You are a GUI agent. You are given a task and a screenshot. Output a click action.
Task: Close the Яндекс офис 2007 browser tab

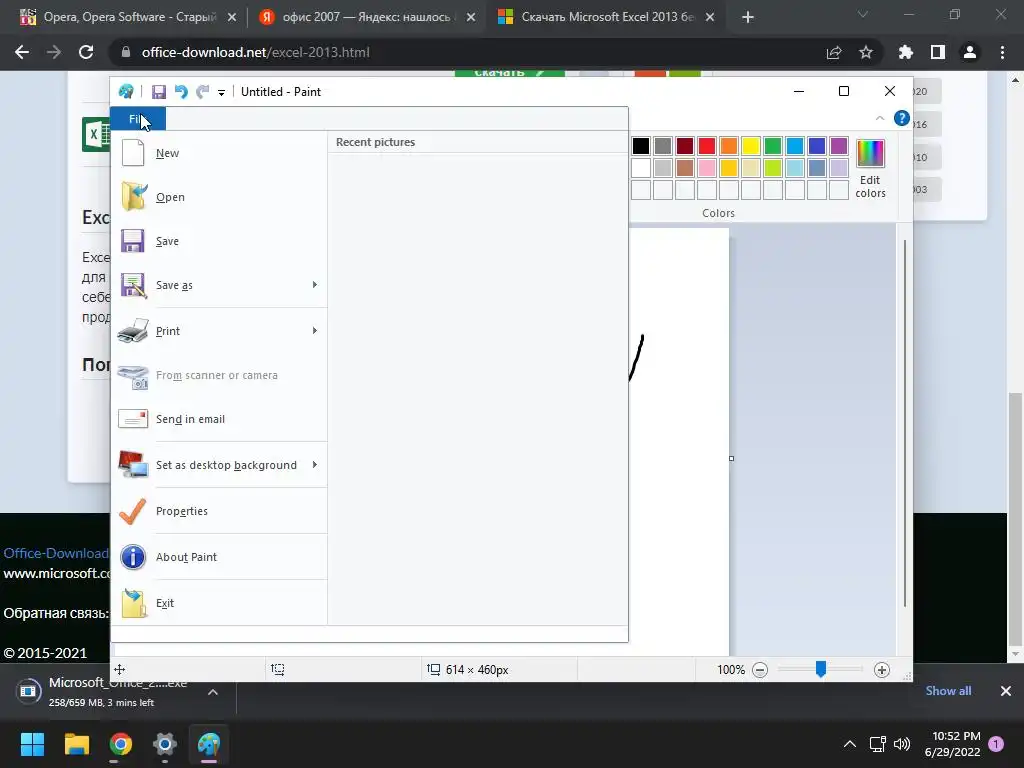point(471,18)
